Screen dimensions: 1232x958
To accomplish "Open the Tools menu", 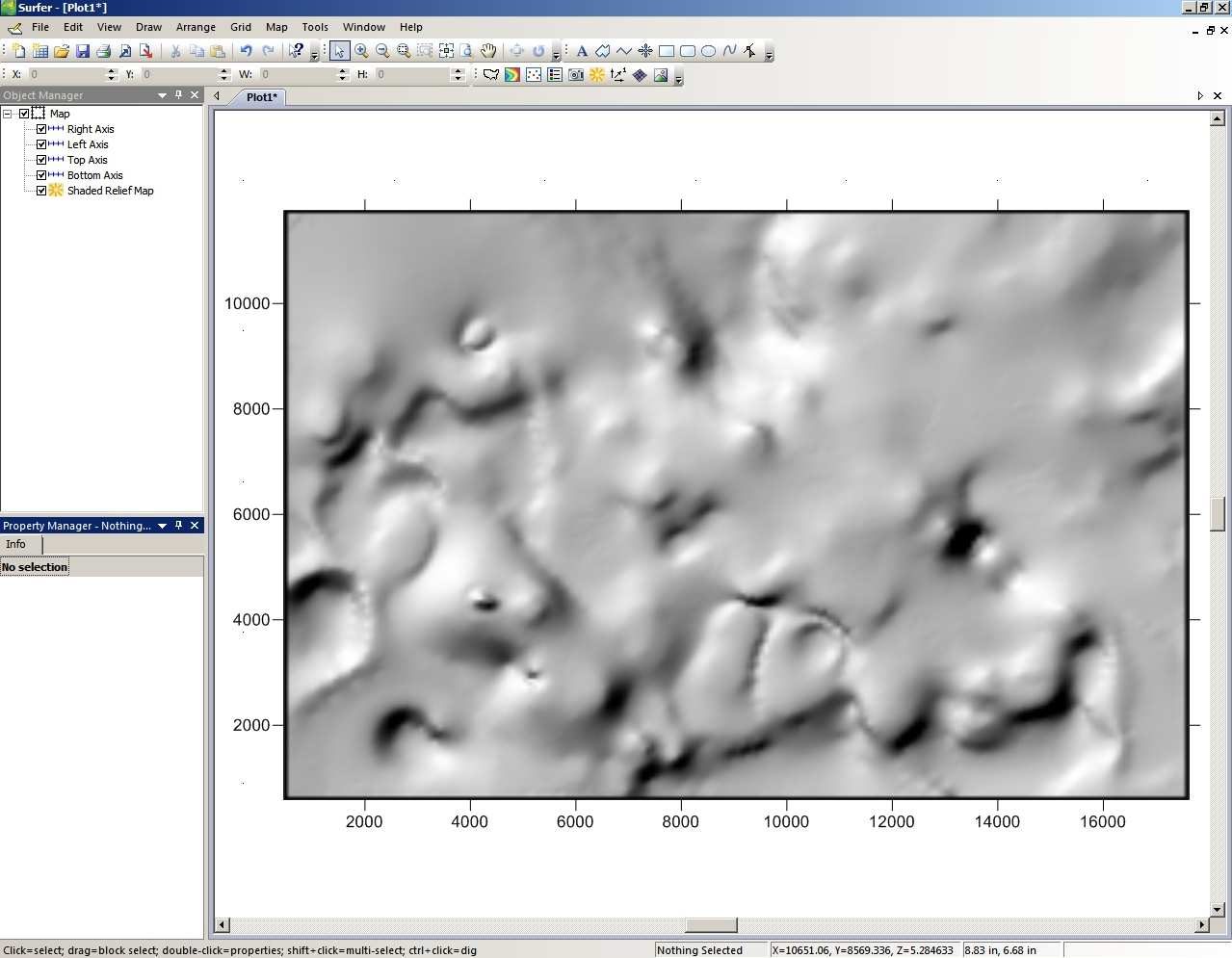I will pos(315,27).
